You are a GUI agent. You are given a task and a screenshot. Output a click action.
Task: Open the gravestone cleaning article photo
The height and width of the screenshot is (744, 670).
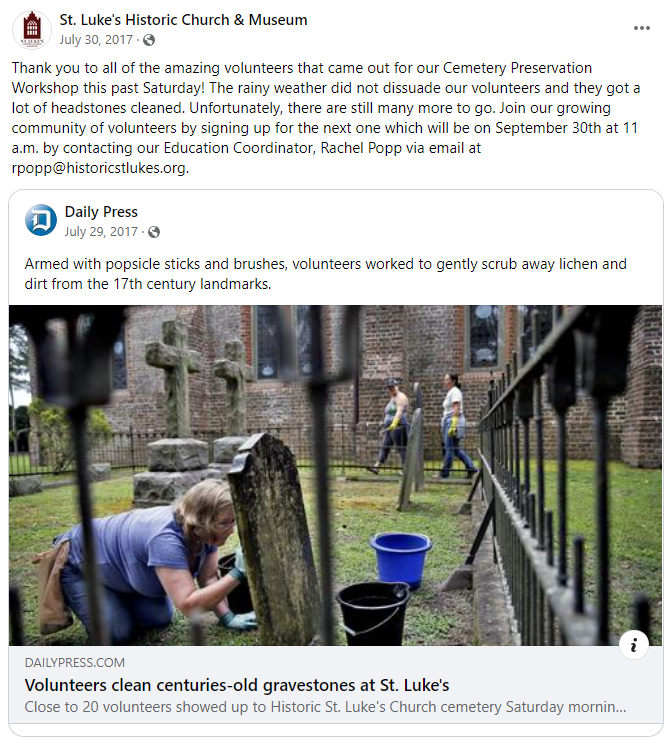click(x=336, y=475)
